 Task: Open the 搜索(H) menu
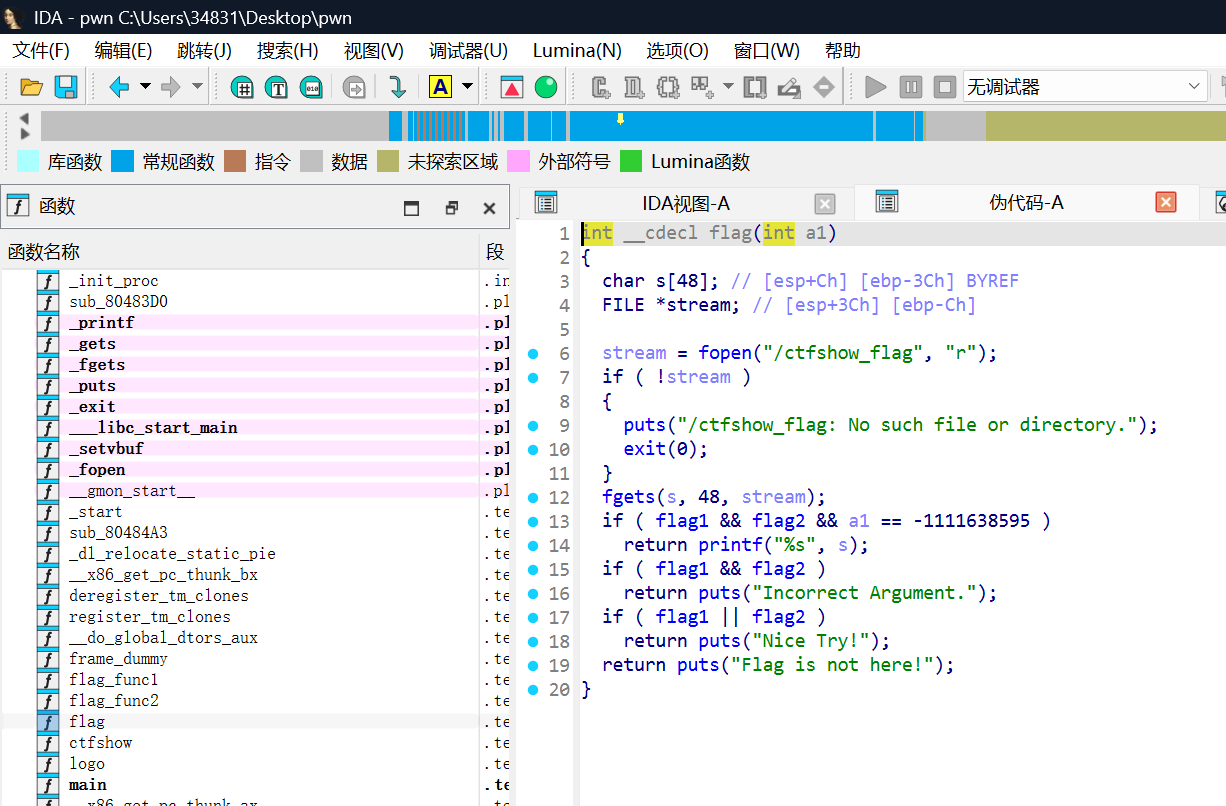tap(288, 51)
